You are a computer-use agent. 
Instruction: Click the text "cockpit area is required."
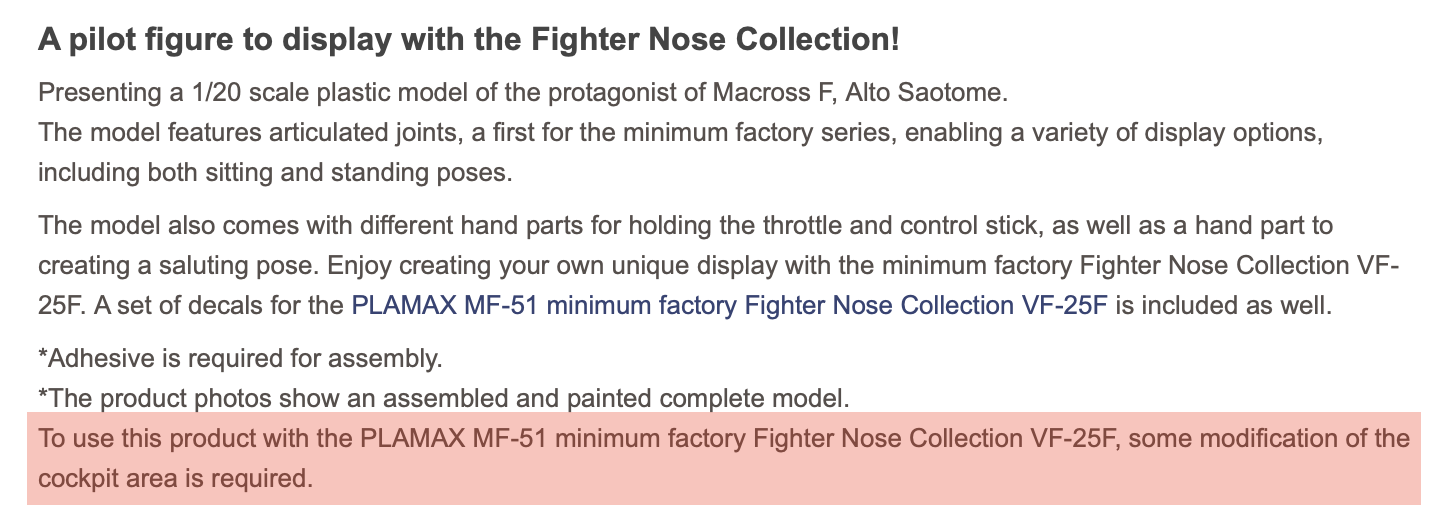[x=176, y=478]
